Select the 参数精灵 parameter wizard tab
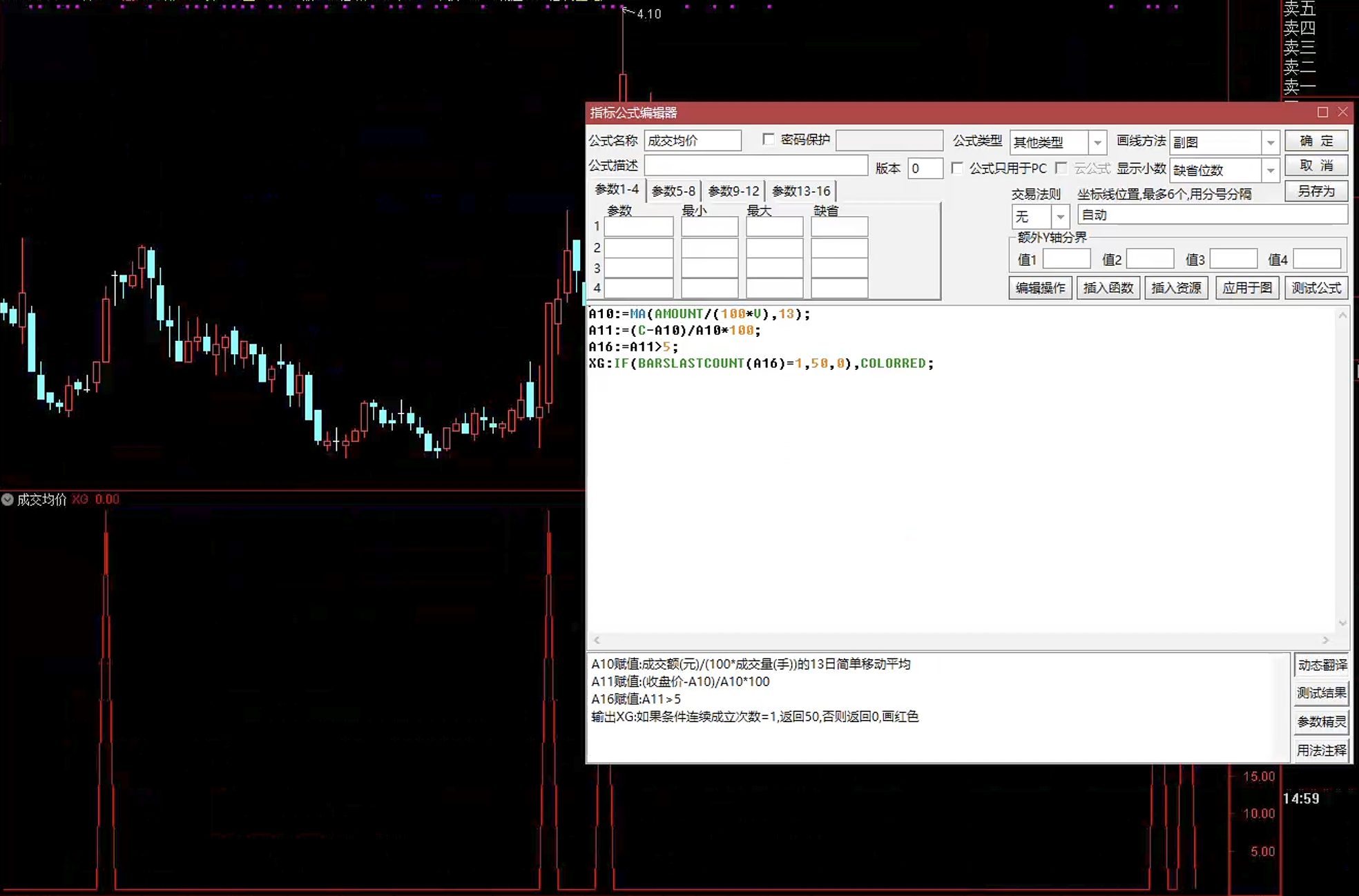 click(1322, 721)
